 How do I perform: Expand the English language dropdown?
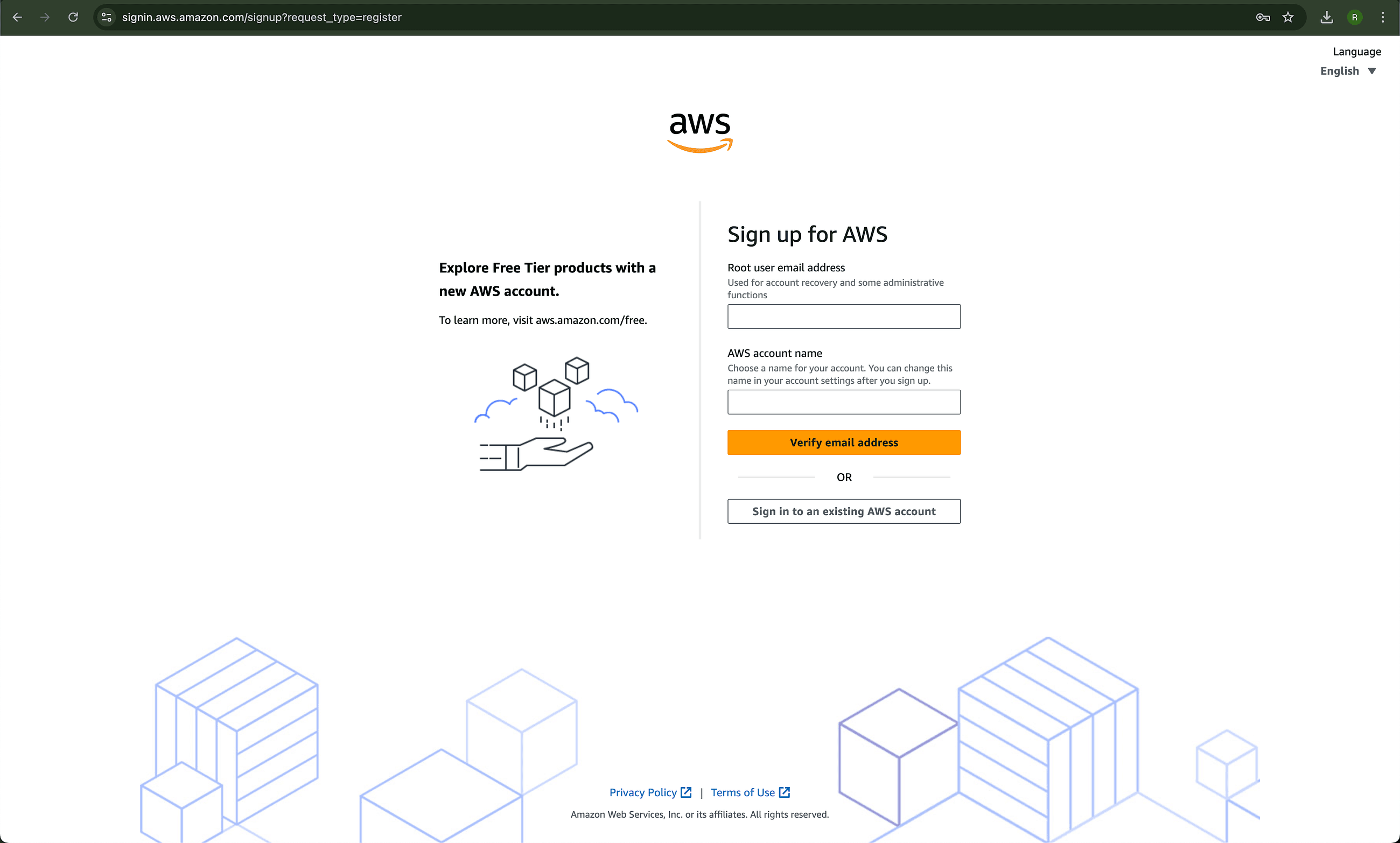pyautogui.click(x=1348, y=71)
